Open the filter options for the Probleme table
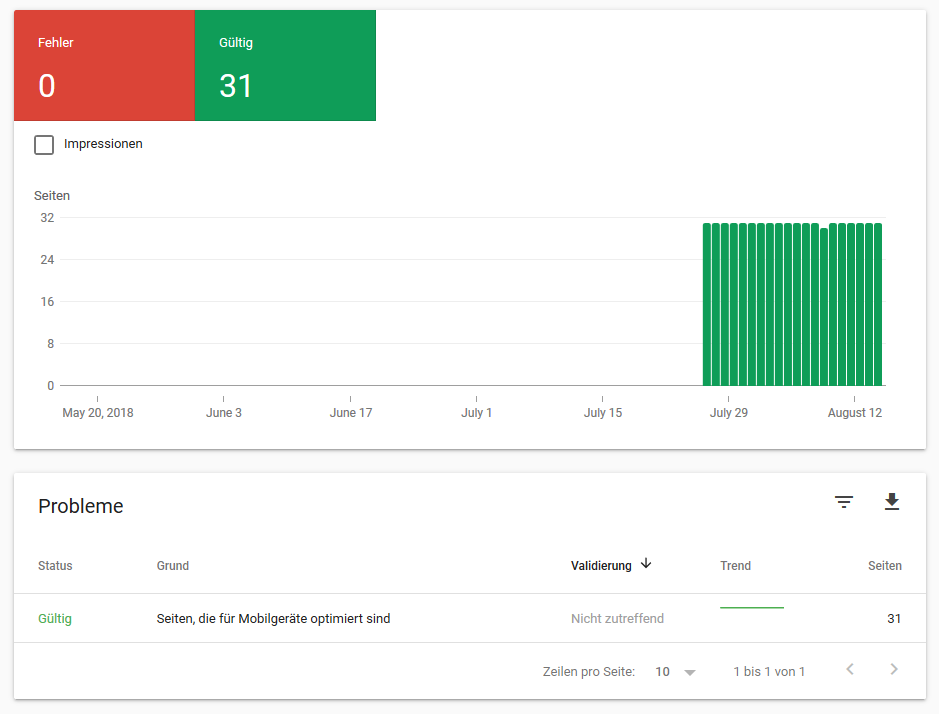The height and width of the screenshot is (714, 939). point(844,502)
